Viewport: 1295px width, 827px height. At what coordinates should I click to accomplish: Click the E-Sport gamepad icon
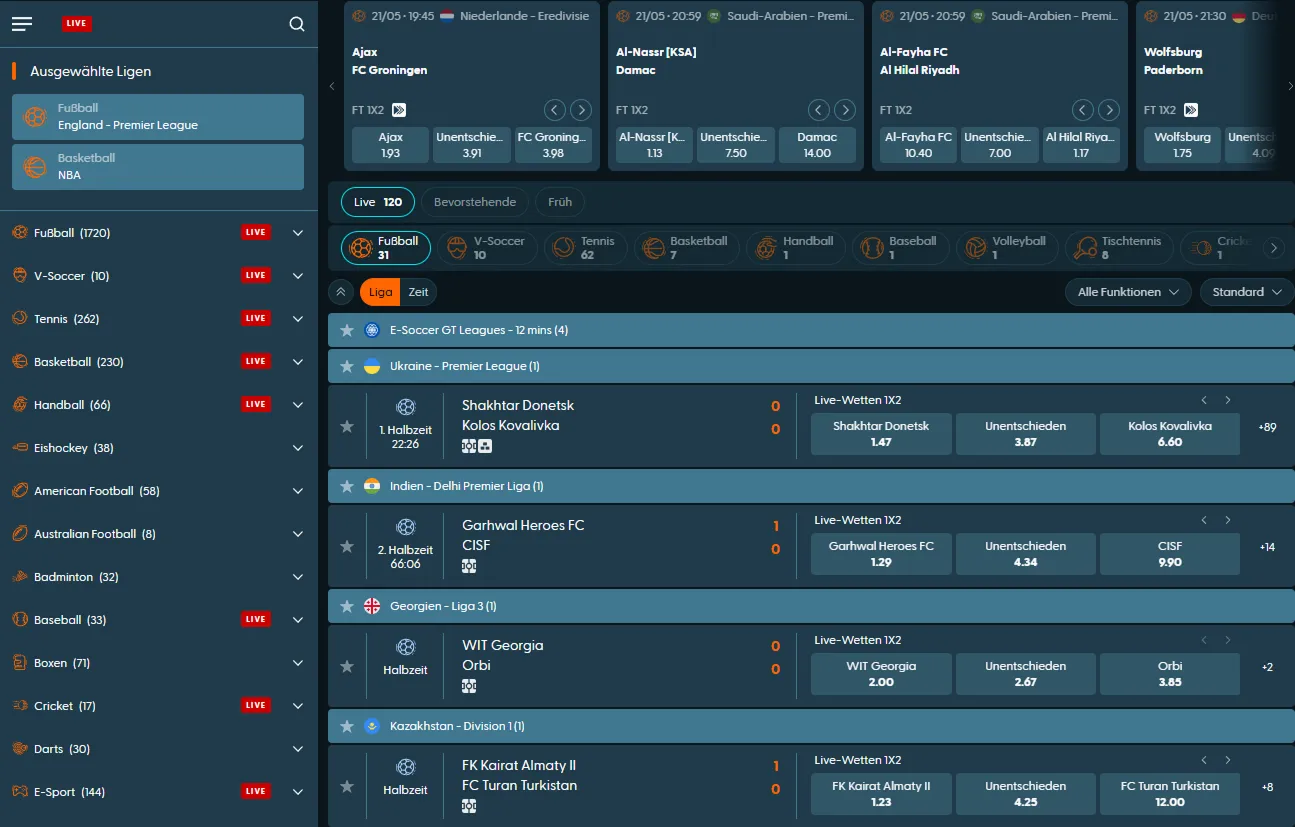20,792
